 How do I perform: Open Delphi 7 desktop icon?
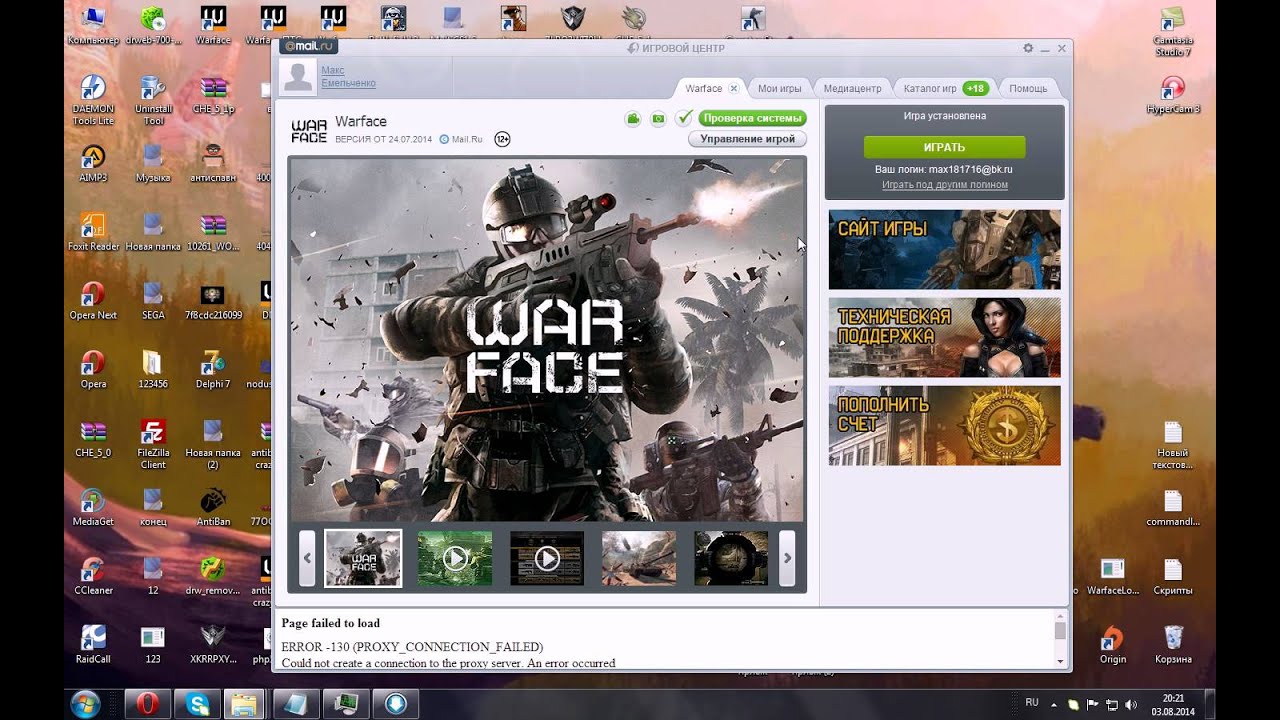tap(212, 369)
